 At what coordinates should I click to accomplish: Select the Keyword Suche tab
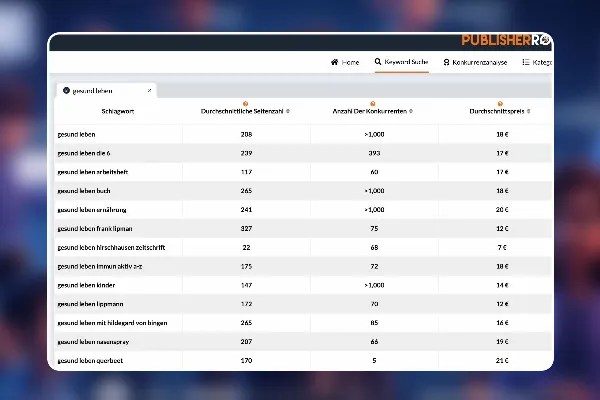[401, 62]
